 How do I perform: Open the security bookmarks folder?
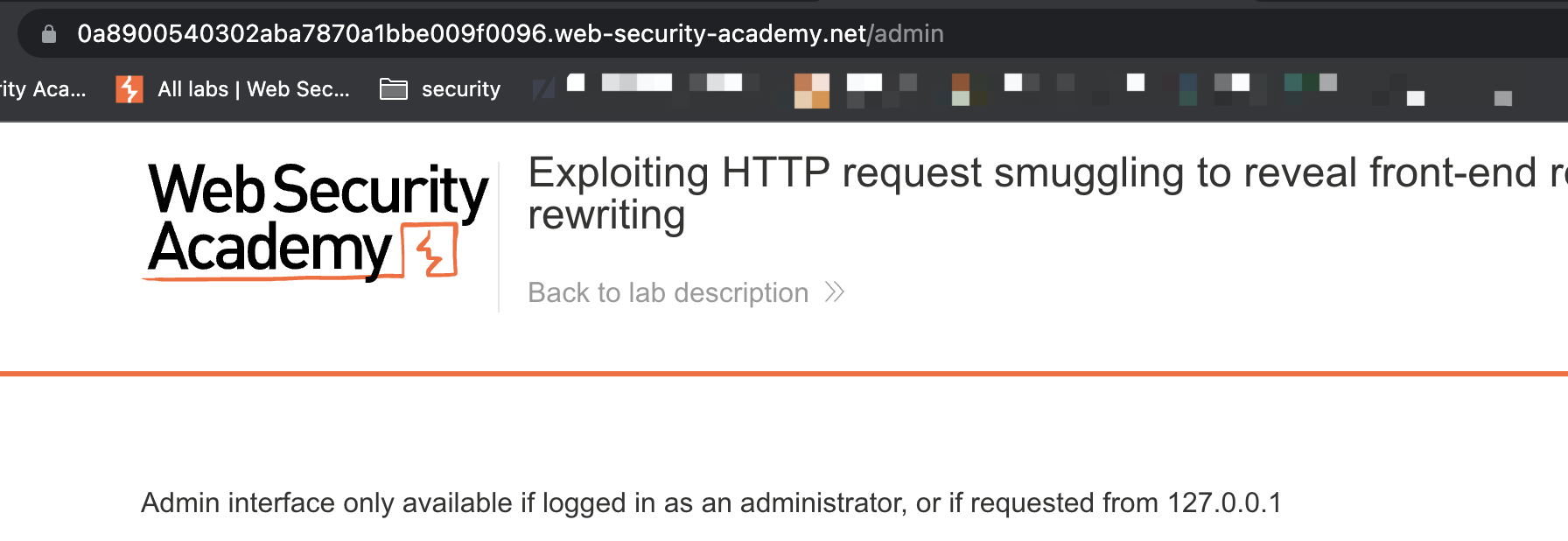click(x=460, y=89)
